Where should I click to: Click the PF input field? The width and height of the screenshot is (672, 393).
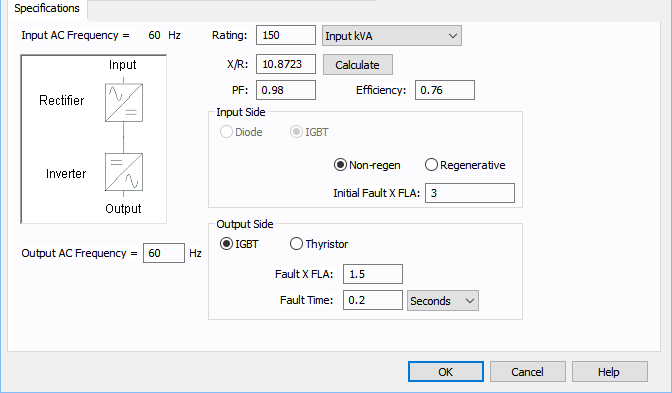(x=286, y=90)
